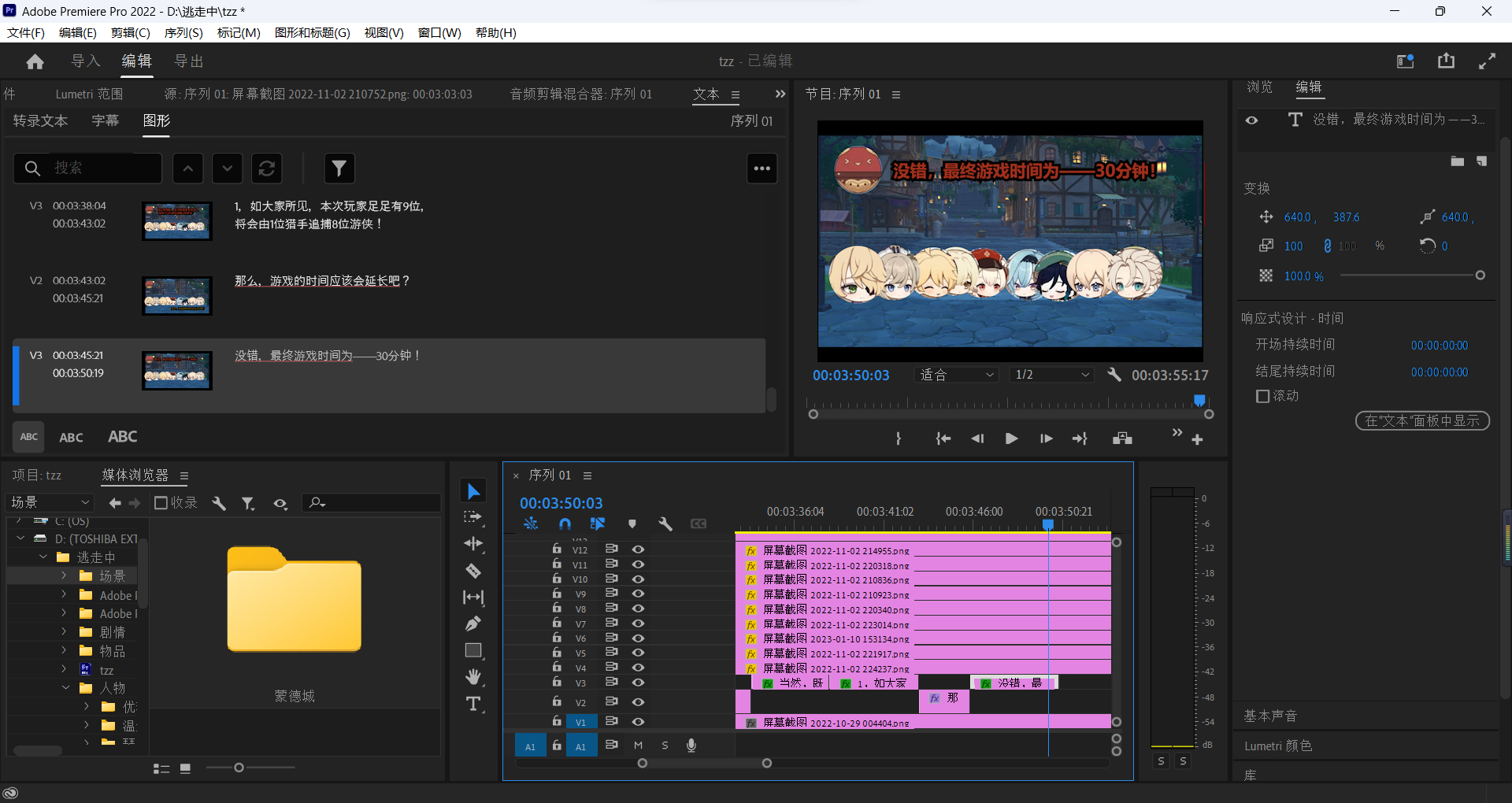Toggle V2 track output eye
The width and height of the screenshot is (1512, 803).
(638, 701)
